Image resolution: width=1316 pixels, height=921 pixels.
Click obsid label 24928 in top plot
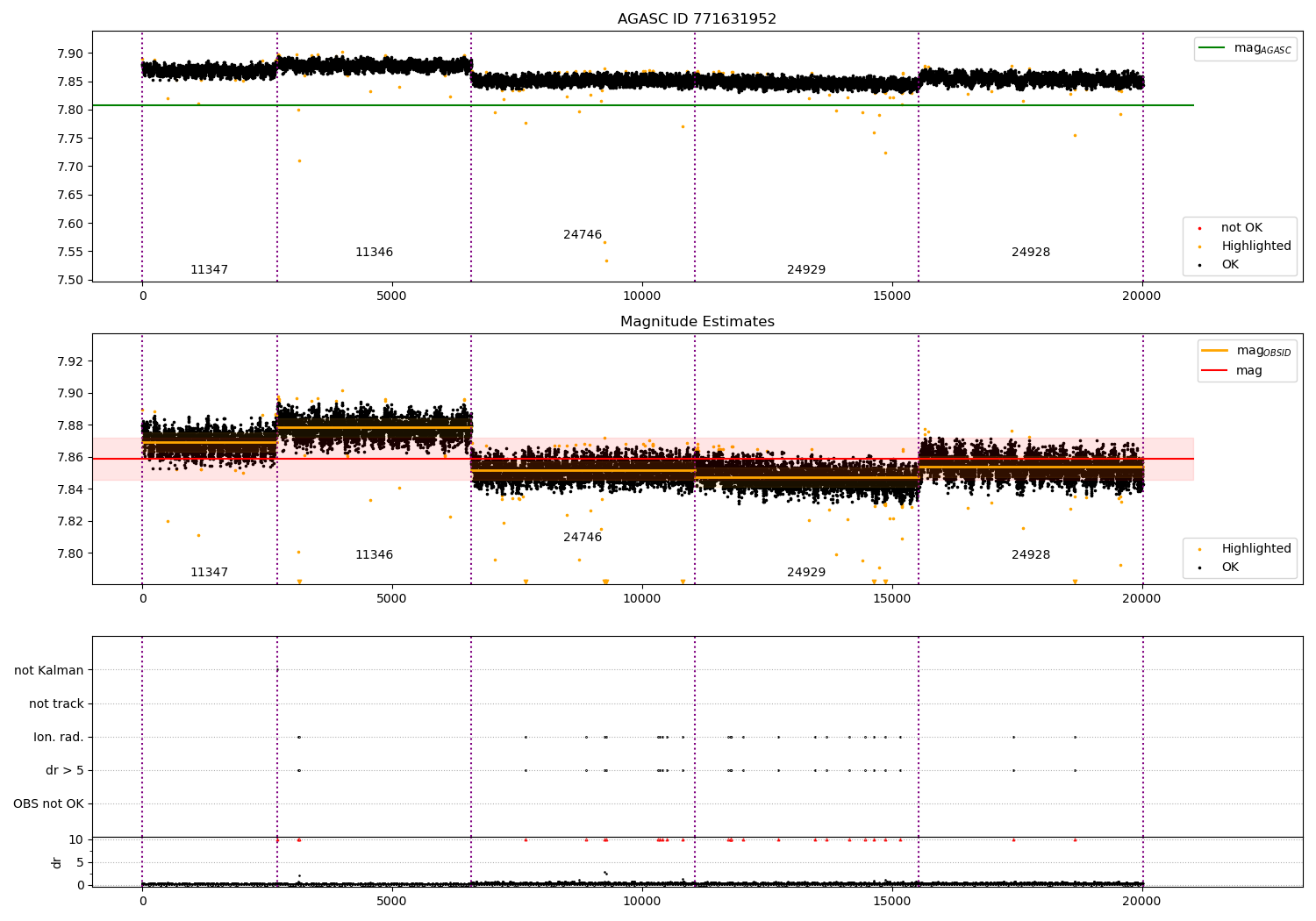tap(1031, 253)
